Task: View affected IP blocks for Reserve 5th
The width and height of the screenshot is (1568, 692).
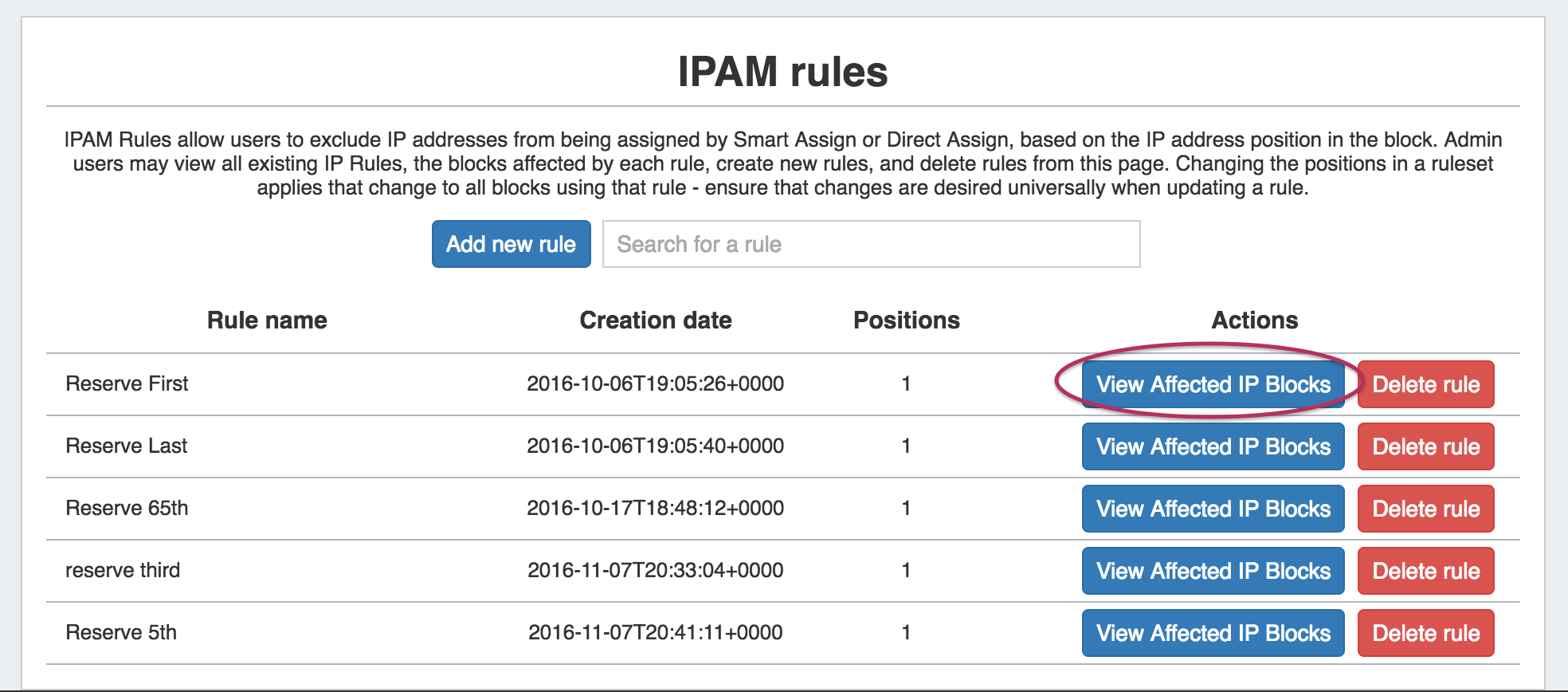Action: [1213, 633]
